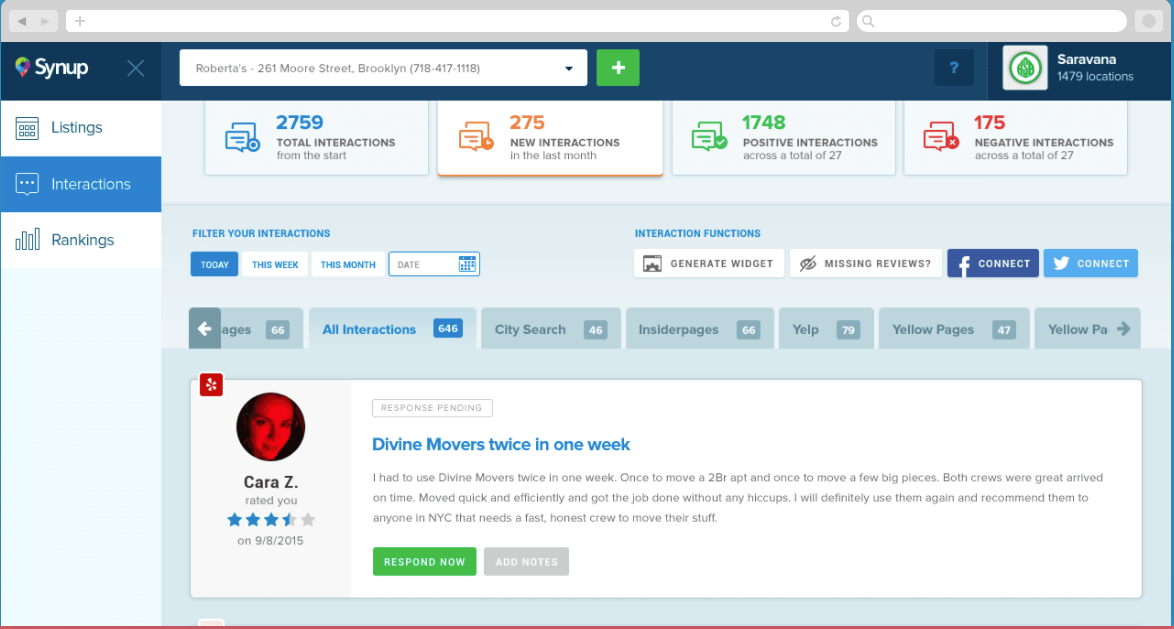Image resolution: width=1174 pixels, height=629 pixels.
Task: Click the Add Notes button
Action: 526,562
